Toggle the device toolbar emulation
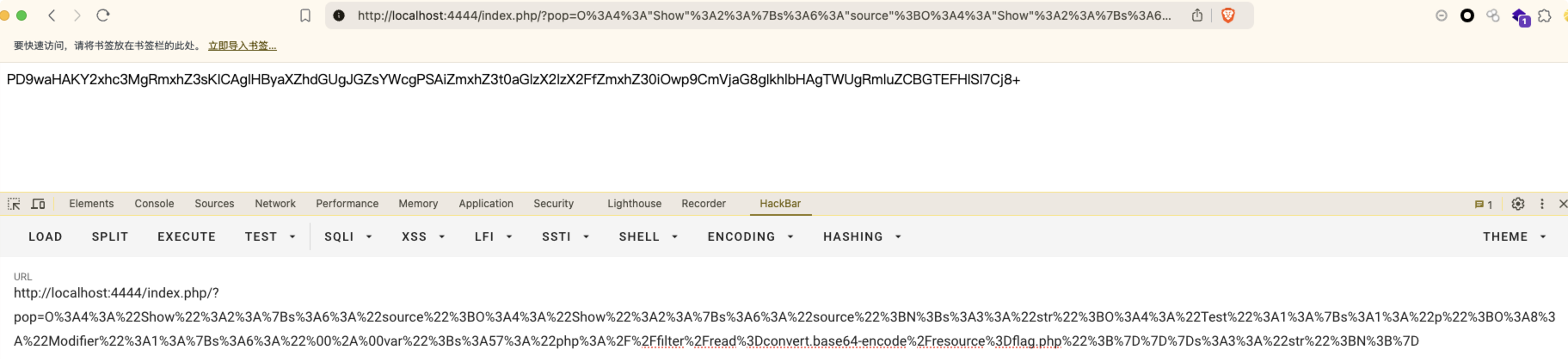Viewport: 1568px width, 362px height. point(38,204)
